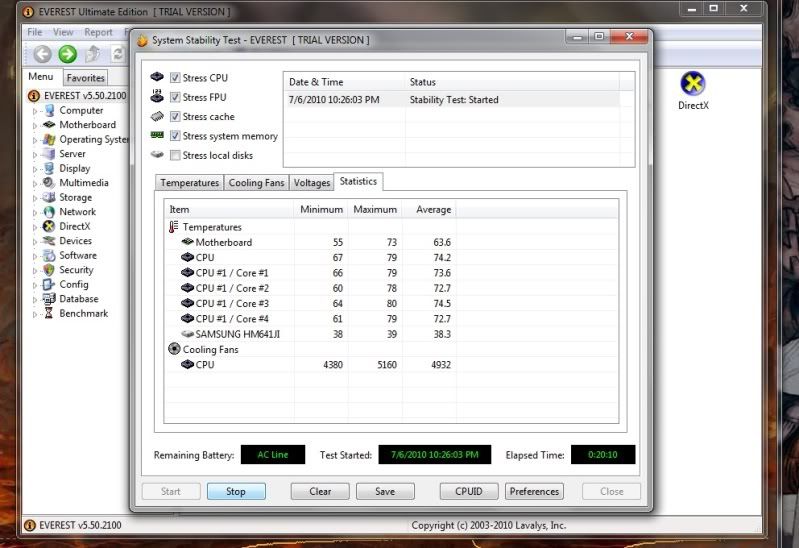Click the Computer icon in tree
This screenshot has width=799, height=548.
(x=49, y=110)
